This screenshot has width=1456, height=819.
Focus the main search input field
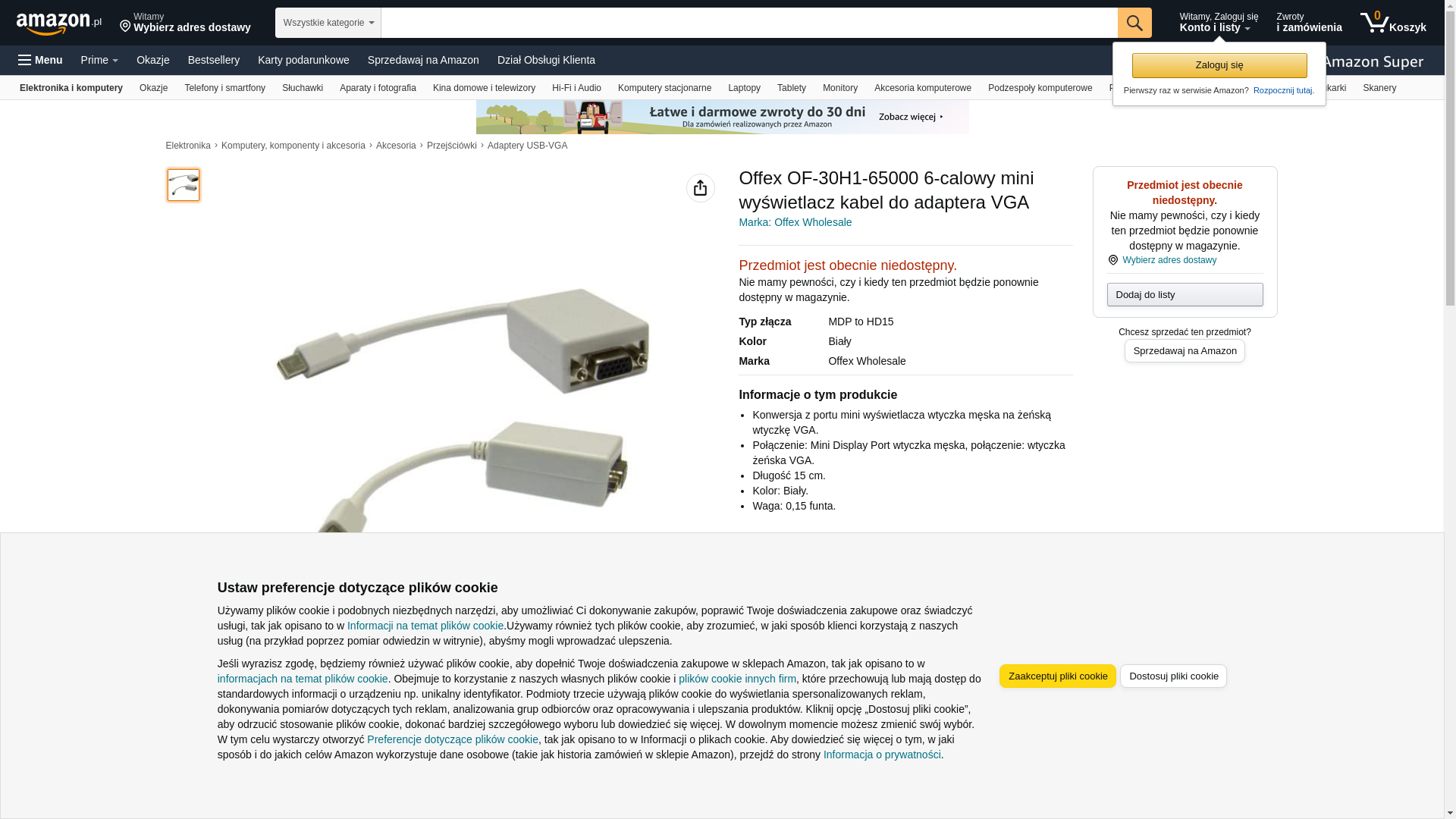[x=749, y=23]
